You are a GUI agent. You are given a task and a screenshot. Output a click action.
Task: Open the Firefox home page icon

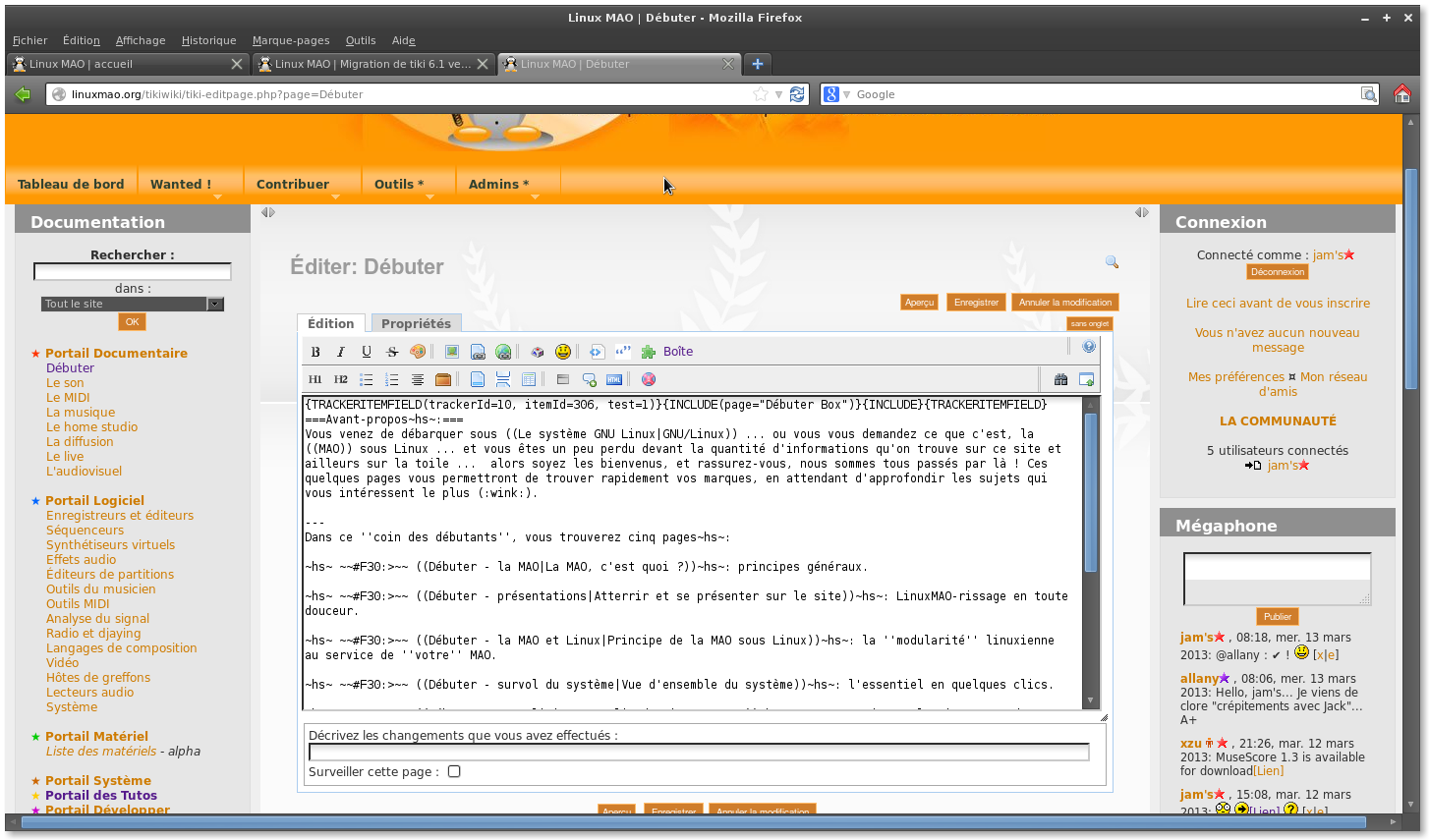click(x=1402, y=94)
